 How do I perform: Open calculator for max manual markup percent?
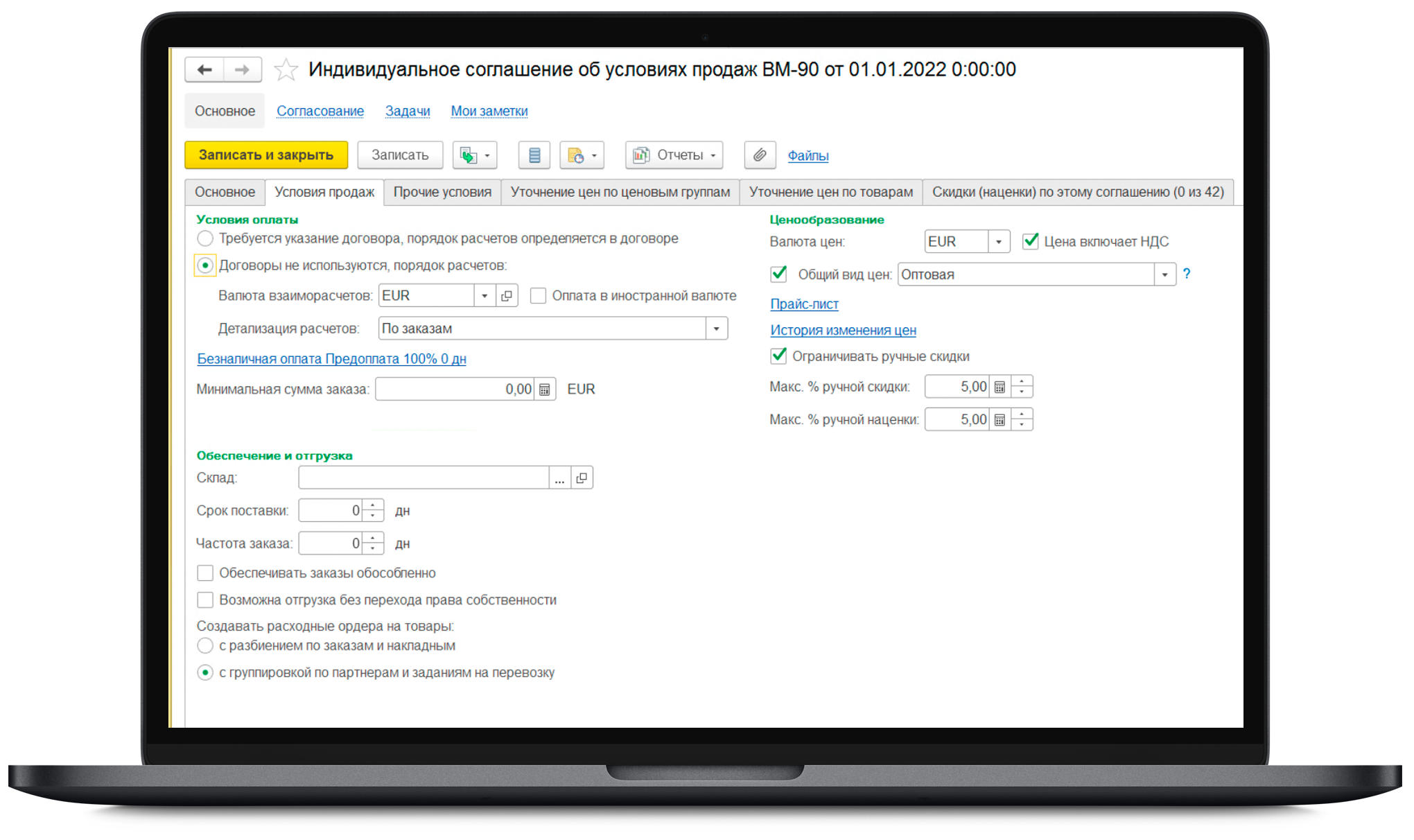click(x=1000, y=419)
